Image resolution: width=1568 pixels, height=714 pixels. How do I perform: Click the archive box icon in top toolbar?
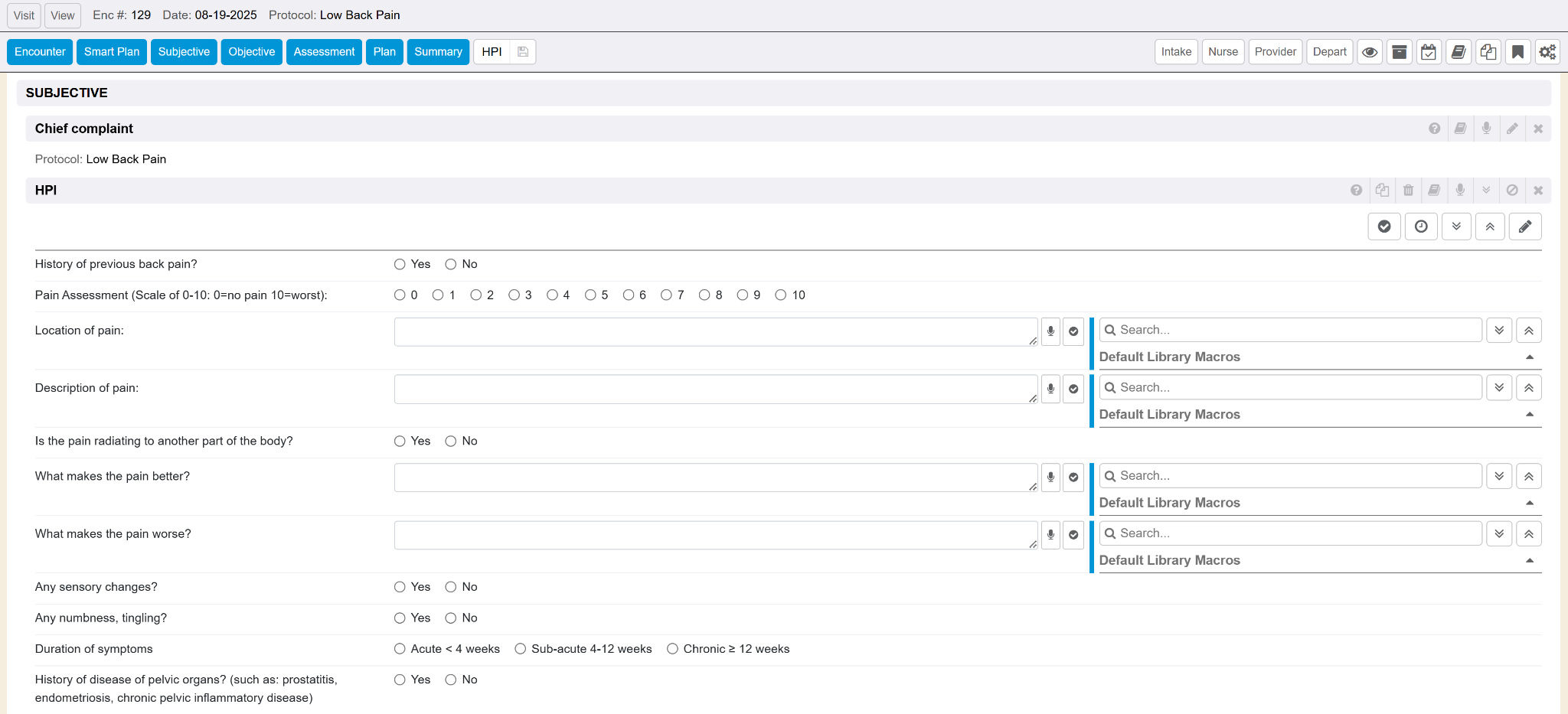point(1399,52)
